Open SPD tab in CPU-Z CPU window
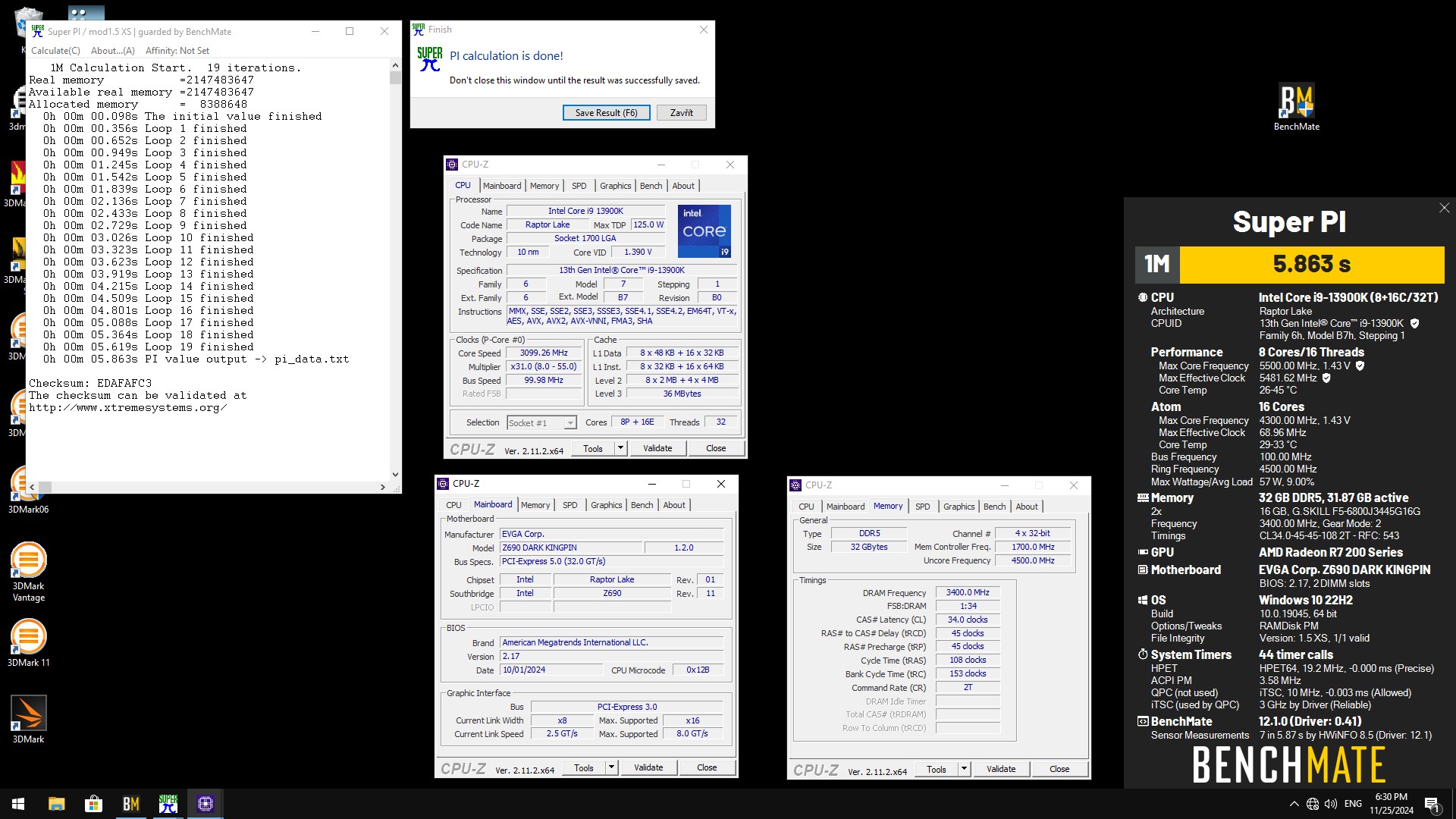Screen dimensions: 1456x819 [x=579, y=186]
